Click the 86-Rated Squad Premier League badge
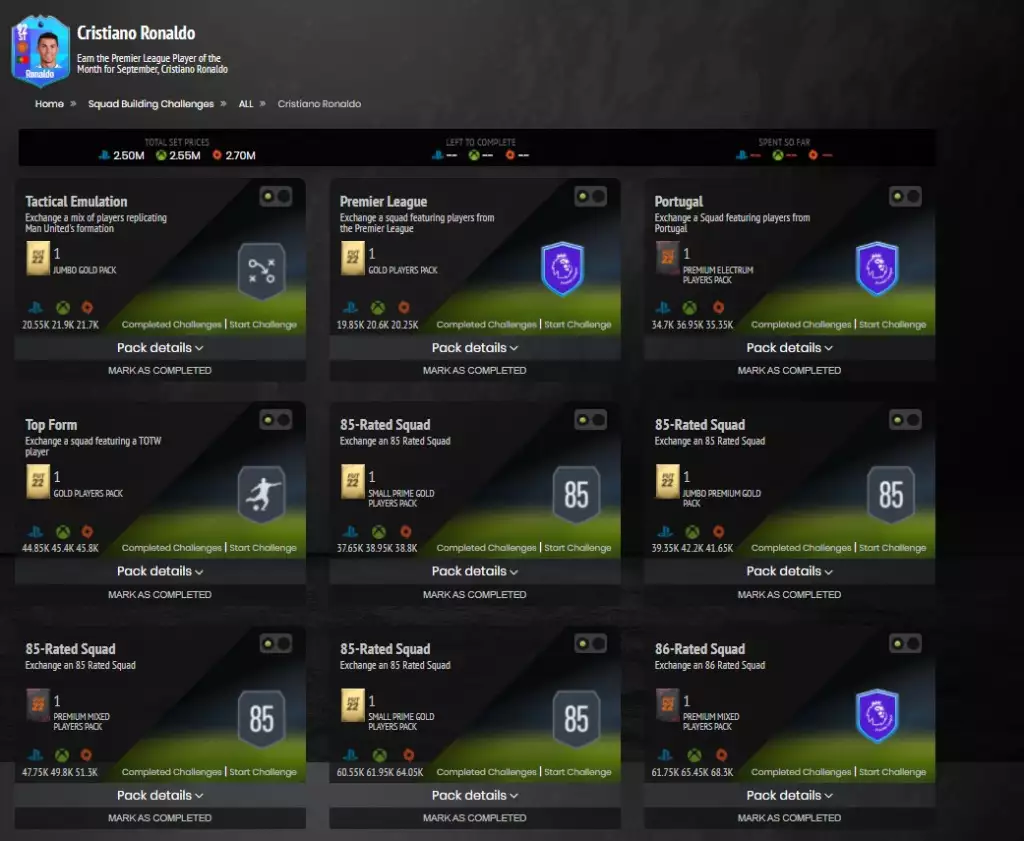The width and height of the screenshot is (1024, 841). 877,717
